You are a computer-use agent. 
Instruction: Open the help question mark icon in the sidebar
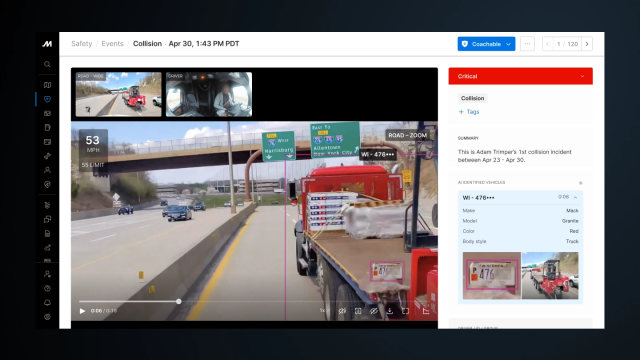(x=47, y=289)
